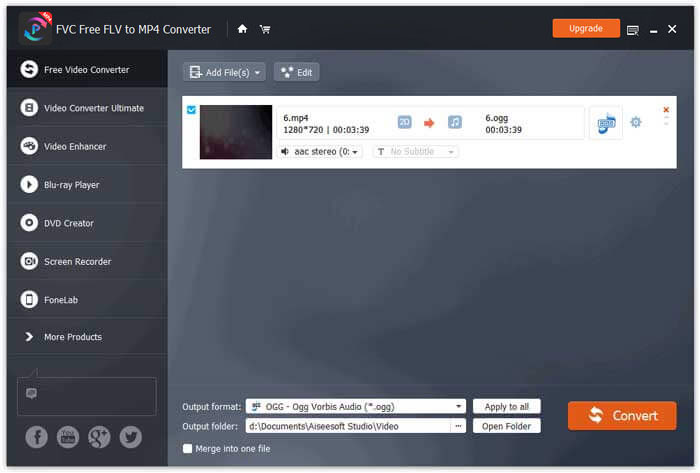The height and width of the screenshot is (473, 700).
Task: Select Free Video Converter in sidebar
Action: tap(88, 69)
